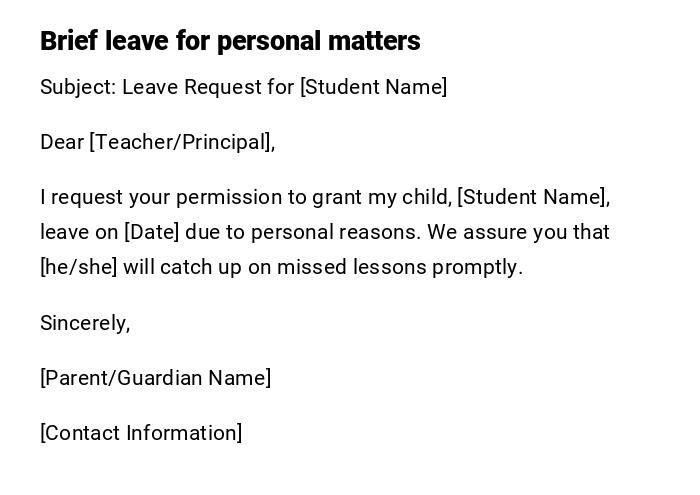700x495 pixels.
Task: Select the [Teacher/Principal] placeholder
Action: click(181, 142)
